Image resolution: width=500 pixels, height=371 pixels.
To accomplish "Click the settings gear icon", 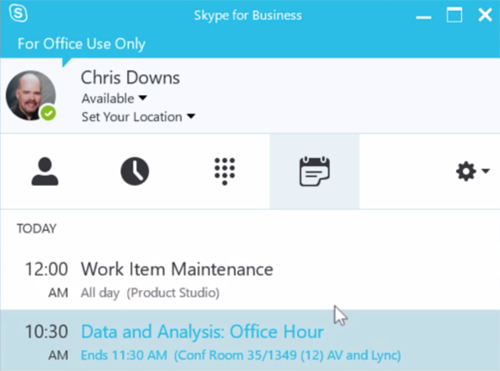I will pos(466,171).
